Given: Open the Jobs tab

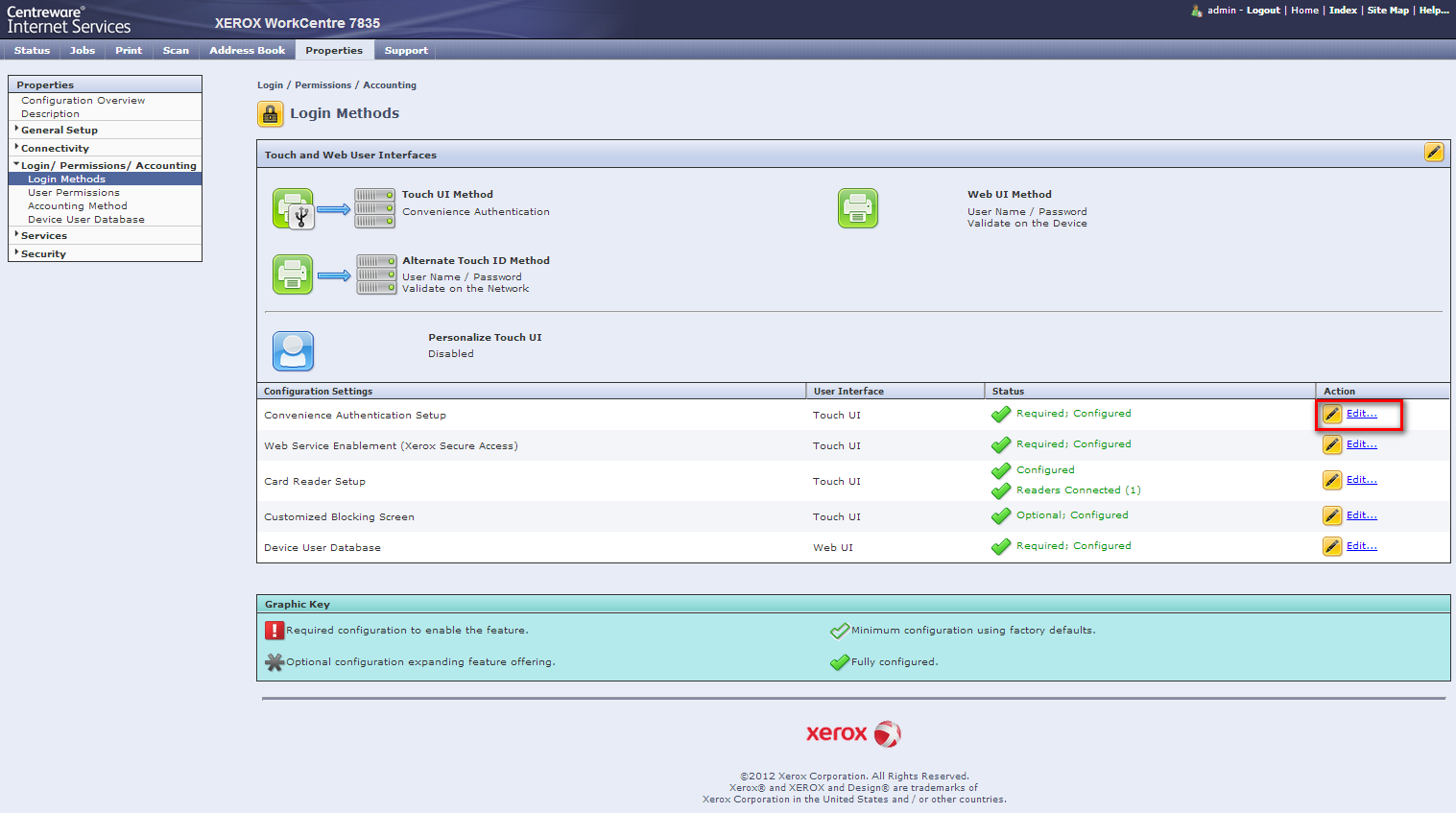Looking at the screenshot, I should point(83,50).
